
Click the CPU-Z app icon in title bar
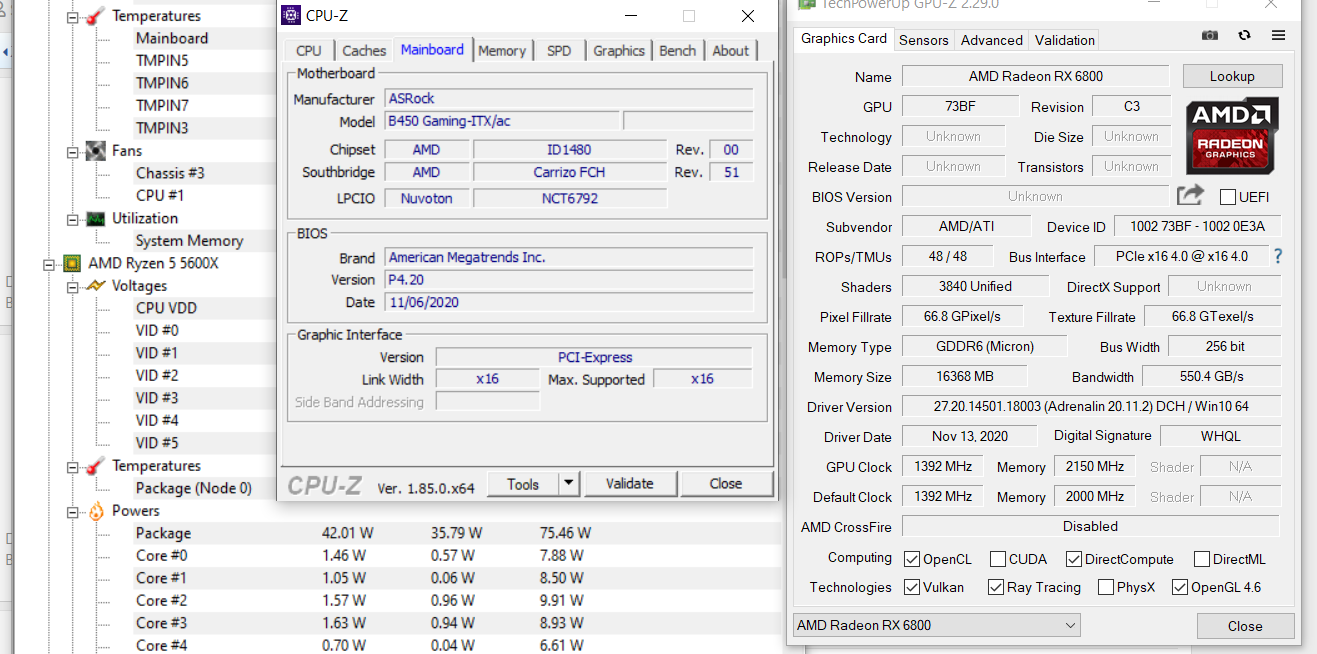[x=291, y=15]
